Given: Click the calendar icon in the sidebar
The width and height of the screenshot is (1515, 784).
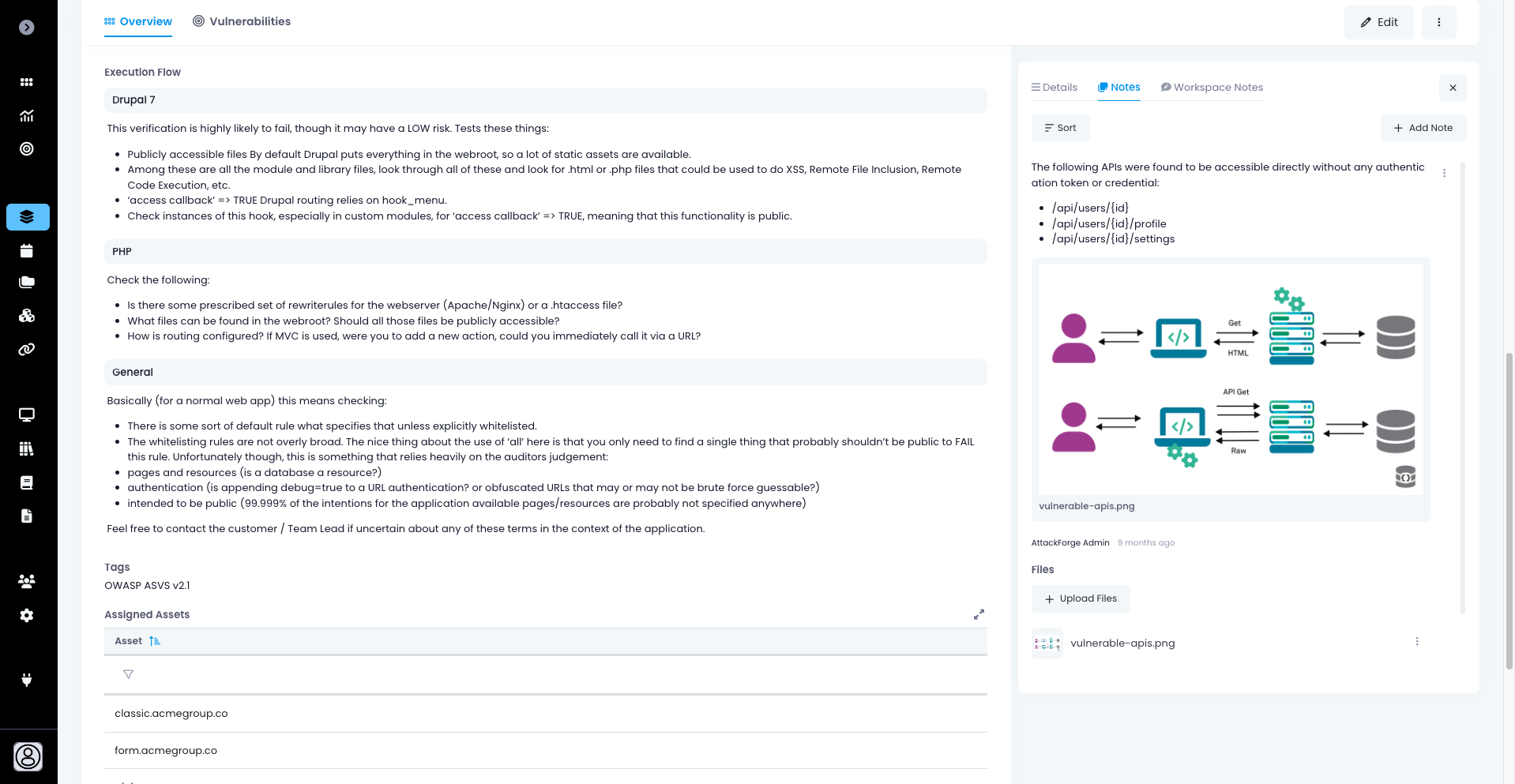Looking at the screenshot, I should 27,251.
